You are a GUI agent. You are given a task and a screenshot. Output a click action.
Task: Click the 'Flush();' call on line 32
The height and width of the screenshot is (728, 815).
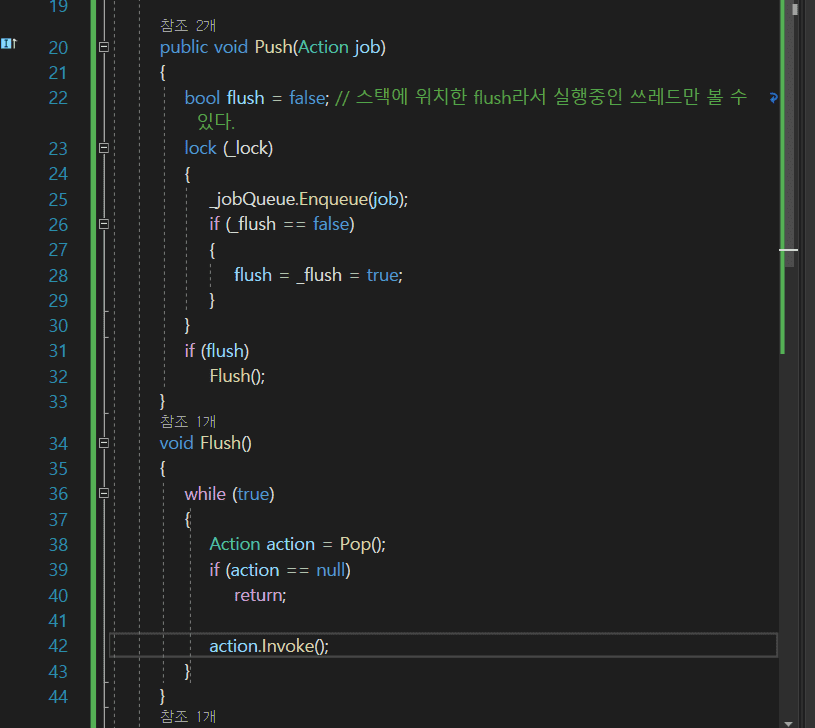pyautogui.click(x=237, y=376)
